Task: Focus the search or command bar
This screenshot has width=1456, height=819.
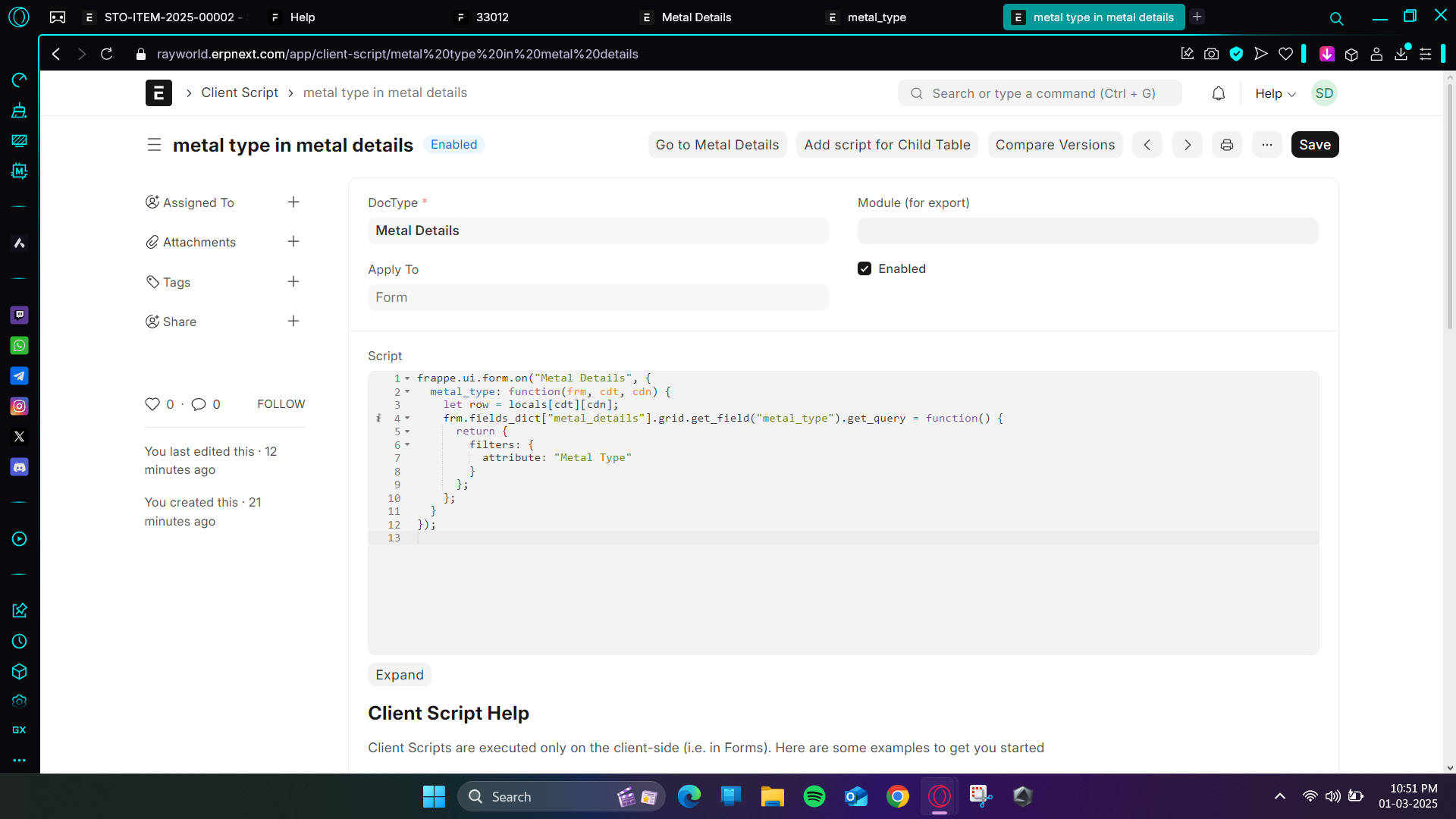Action: [1040, 93]
